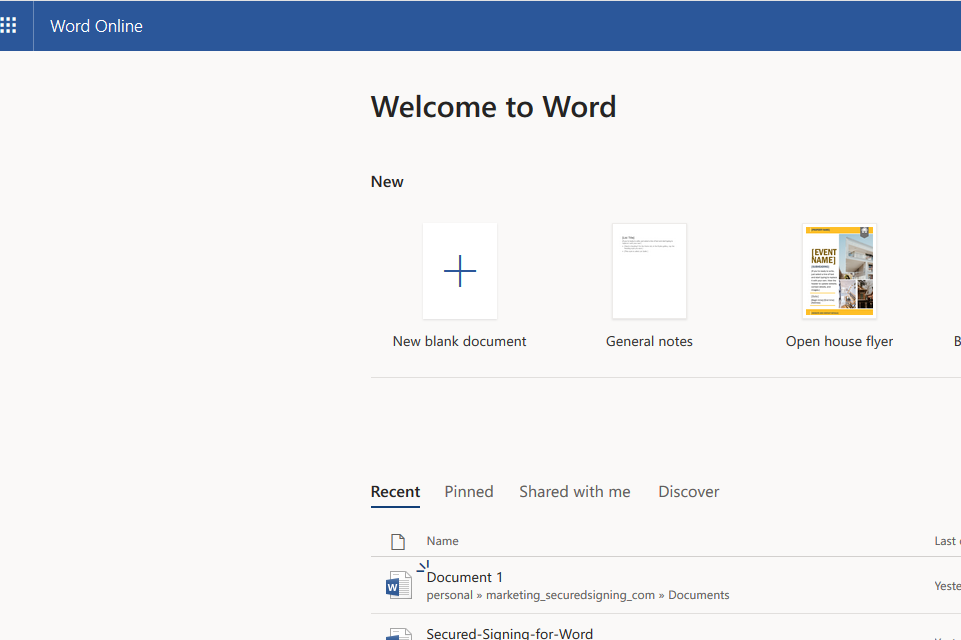Open the app launcher waffle icon

pos(9,26)
